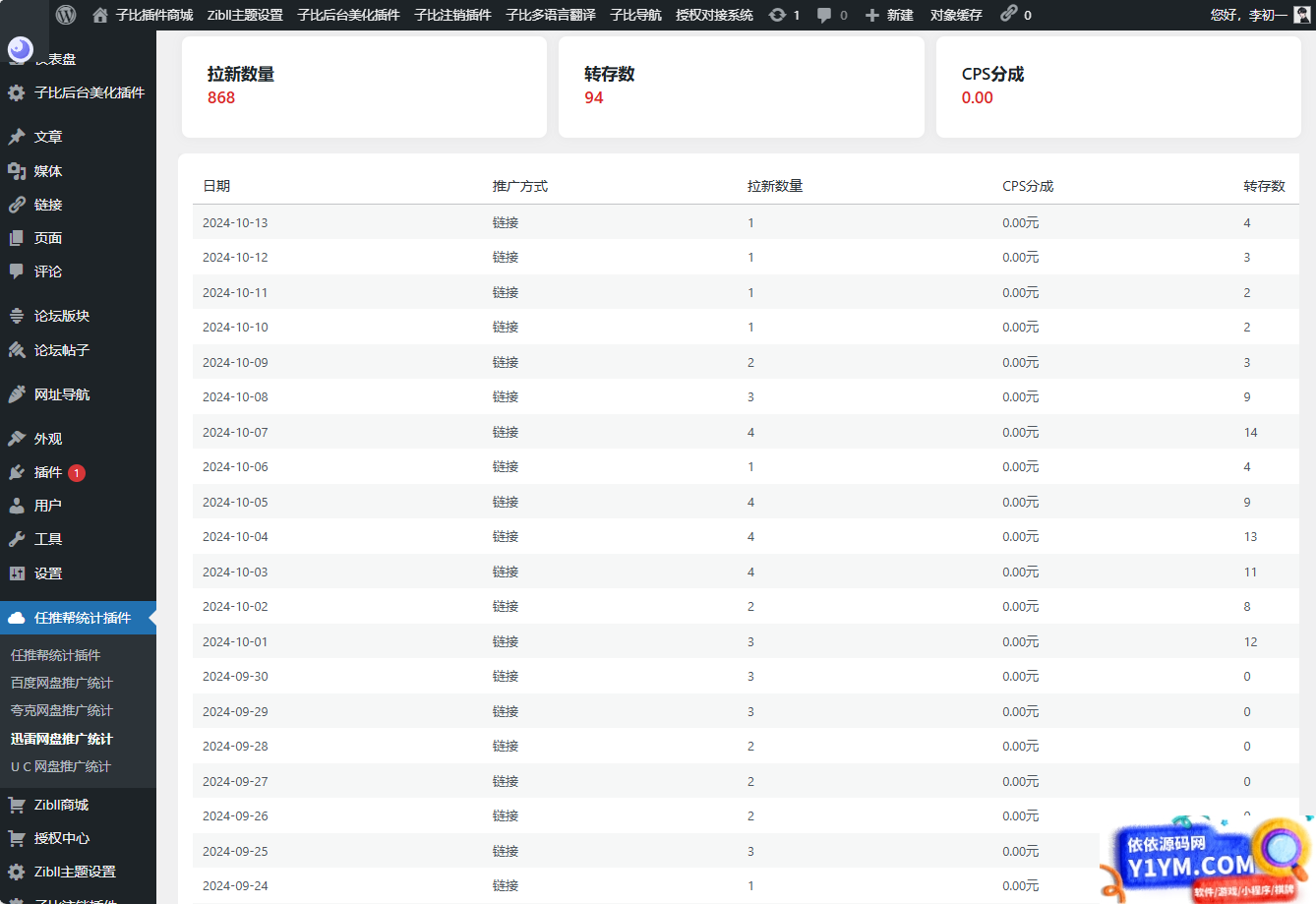Click the cart icon for Zibll商城
1316x904 pixels.
click(17, 805)
